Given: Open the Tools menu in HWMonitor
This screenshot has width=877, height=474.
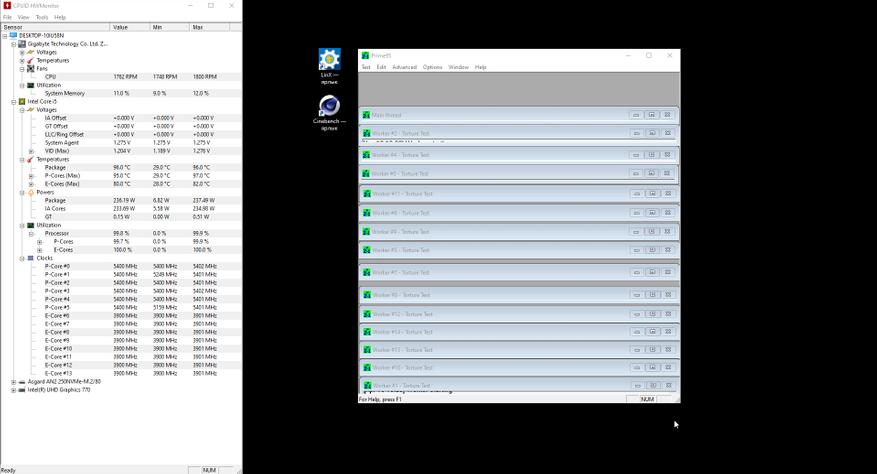Looking at the screenshot, I should click(42, 17).
